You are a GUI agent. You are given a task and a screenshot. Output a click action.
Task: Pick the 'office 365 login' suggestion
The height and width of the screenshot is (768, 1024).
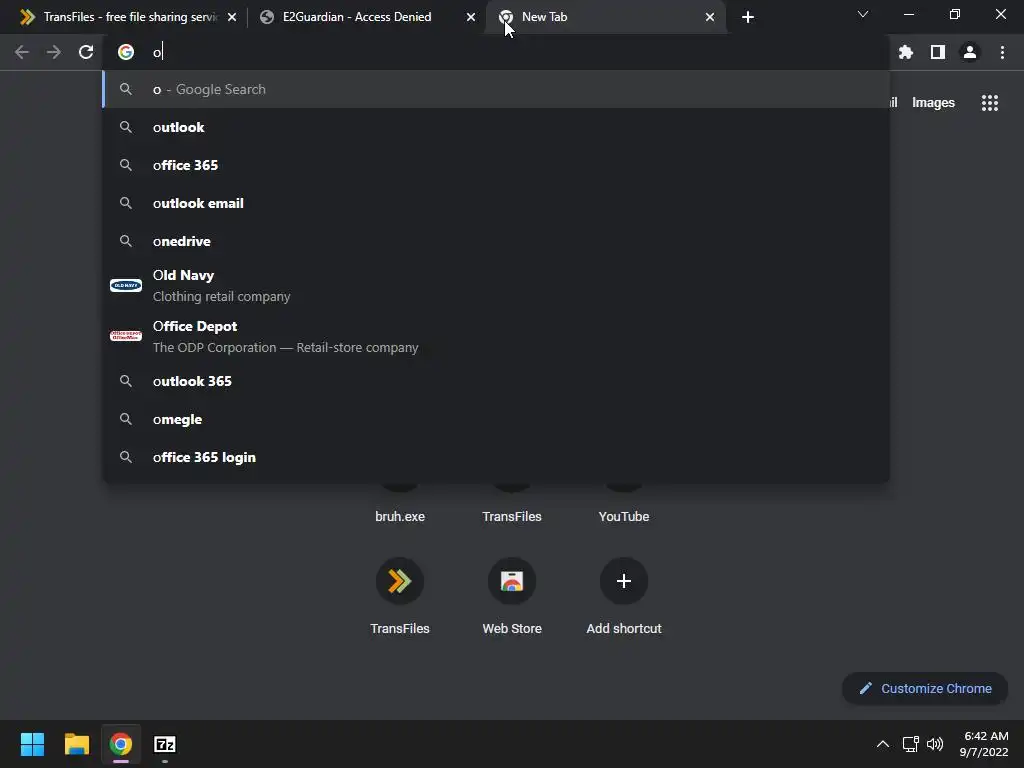point(496,457)
